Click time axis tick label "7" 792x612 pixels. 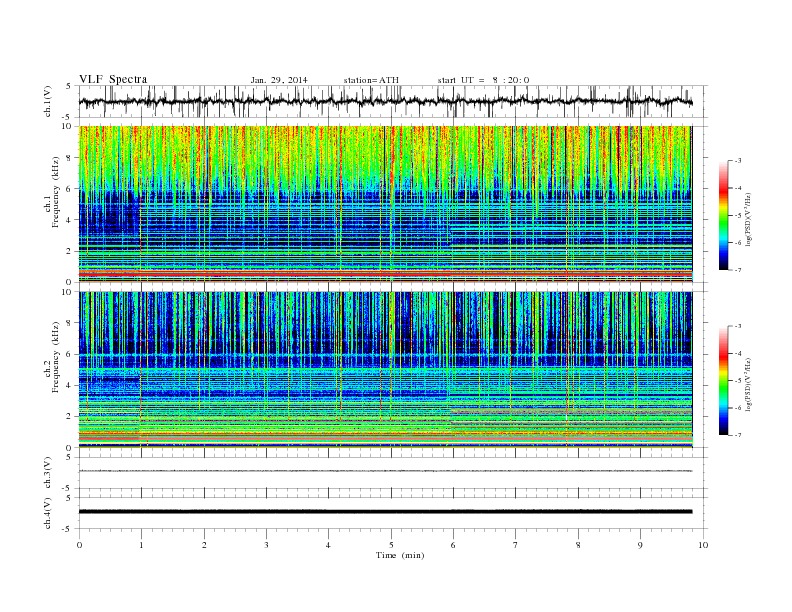pyautogui.click(x=516, y=545)
